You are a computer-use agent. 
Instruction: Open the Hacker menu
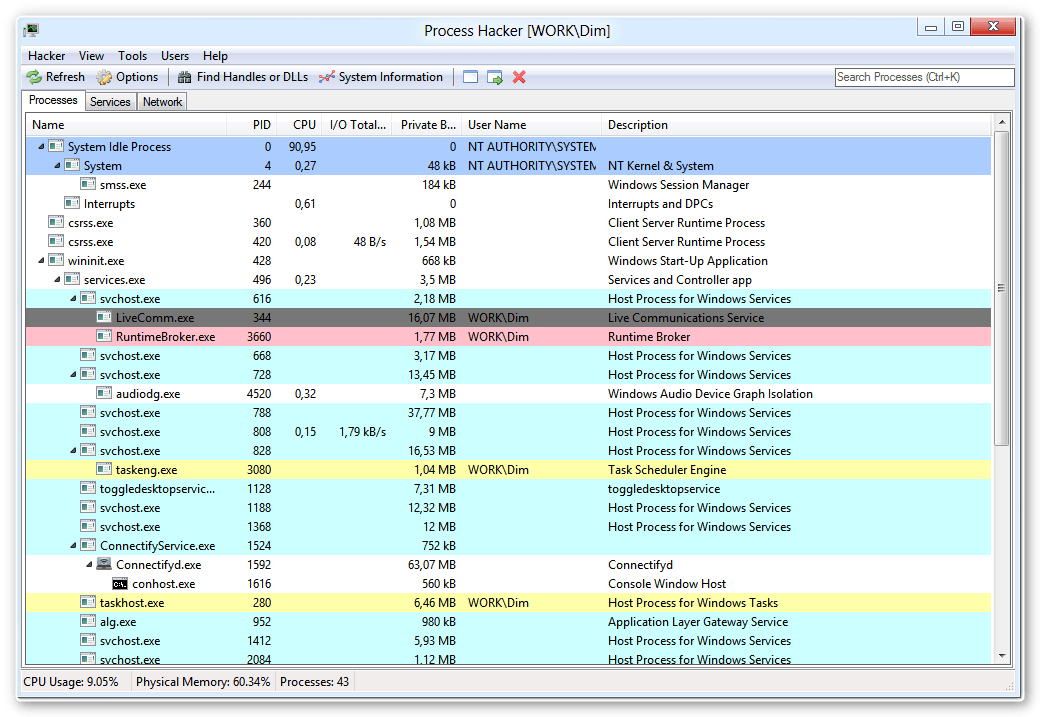pos(46,56)
